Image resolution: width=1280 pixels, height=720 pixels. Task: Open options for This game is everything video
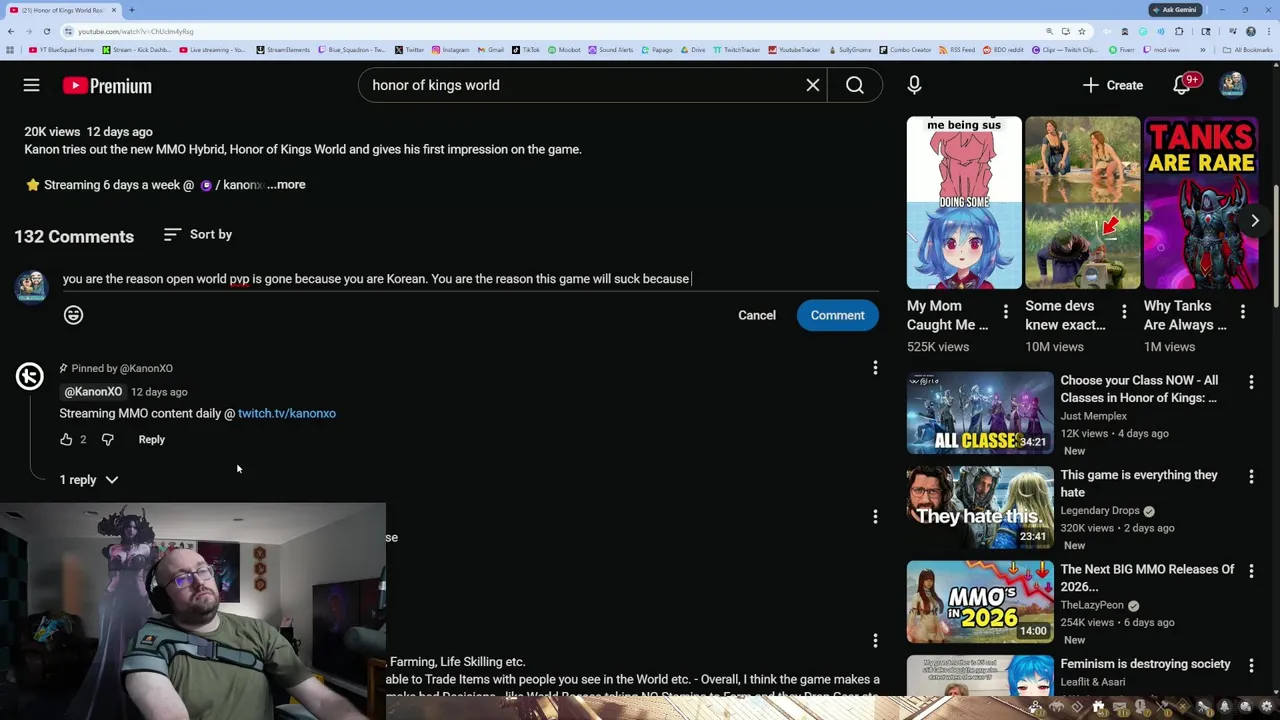point(1251,477)
